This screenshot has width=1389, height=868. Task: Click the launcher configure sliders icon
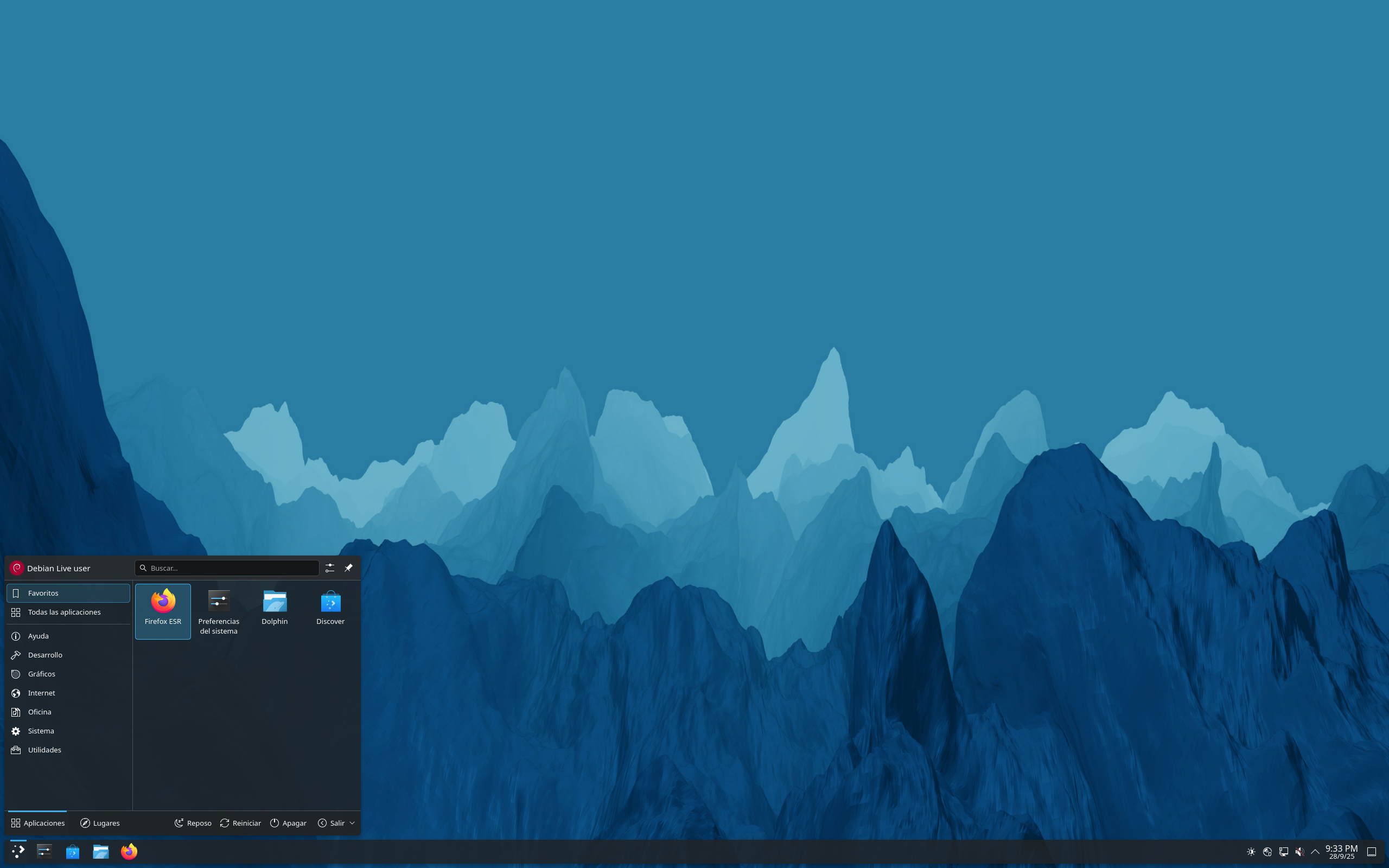click(329, 568)
